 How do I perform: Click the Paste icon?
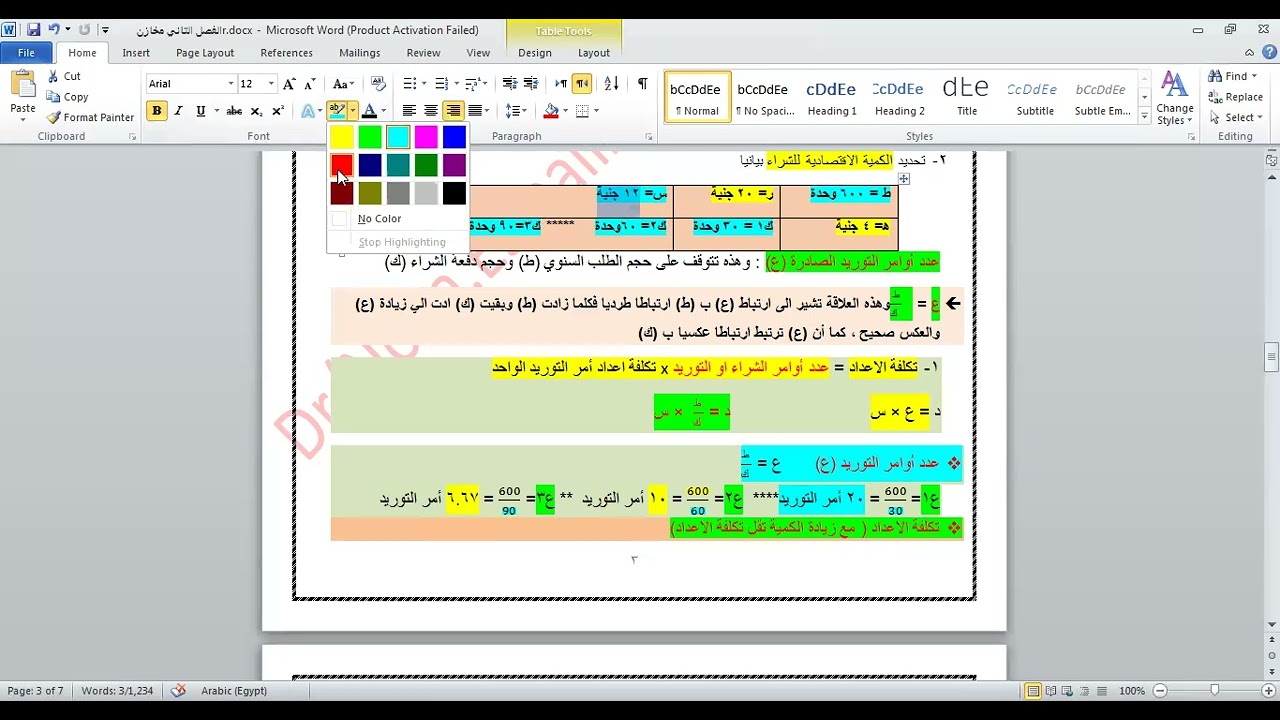tap(23, 85)
